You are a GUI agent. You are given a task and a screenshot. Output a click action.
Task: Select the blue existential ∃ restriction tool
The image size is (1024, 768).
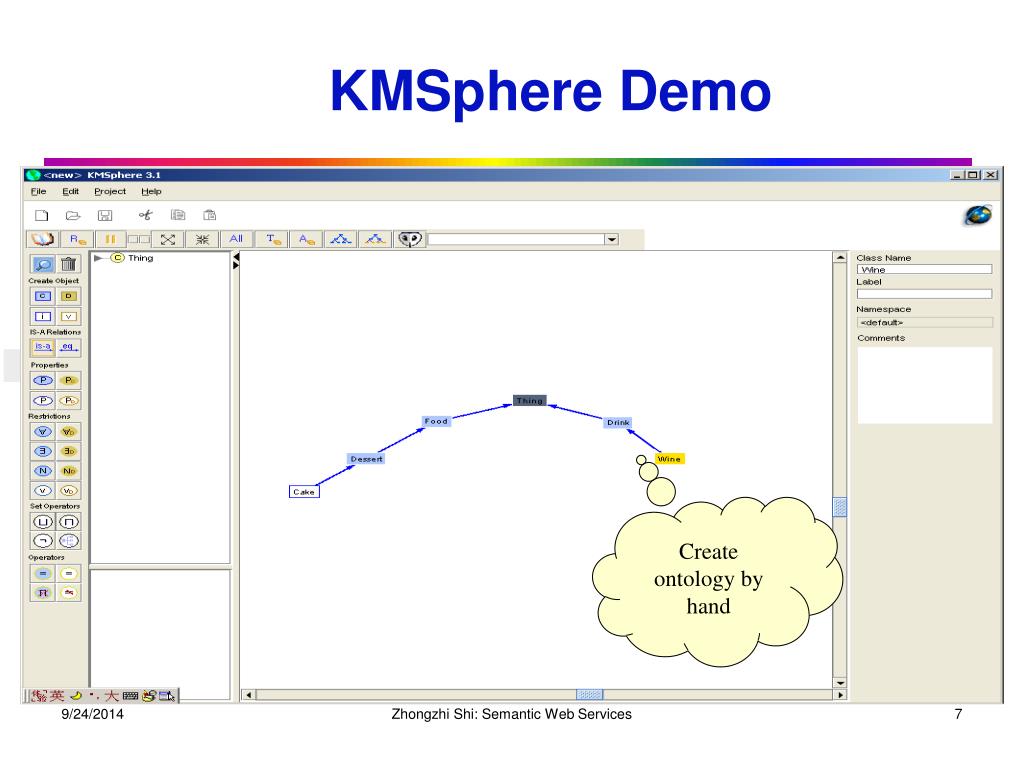(43, 451)
